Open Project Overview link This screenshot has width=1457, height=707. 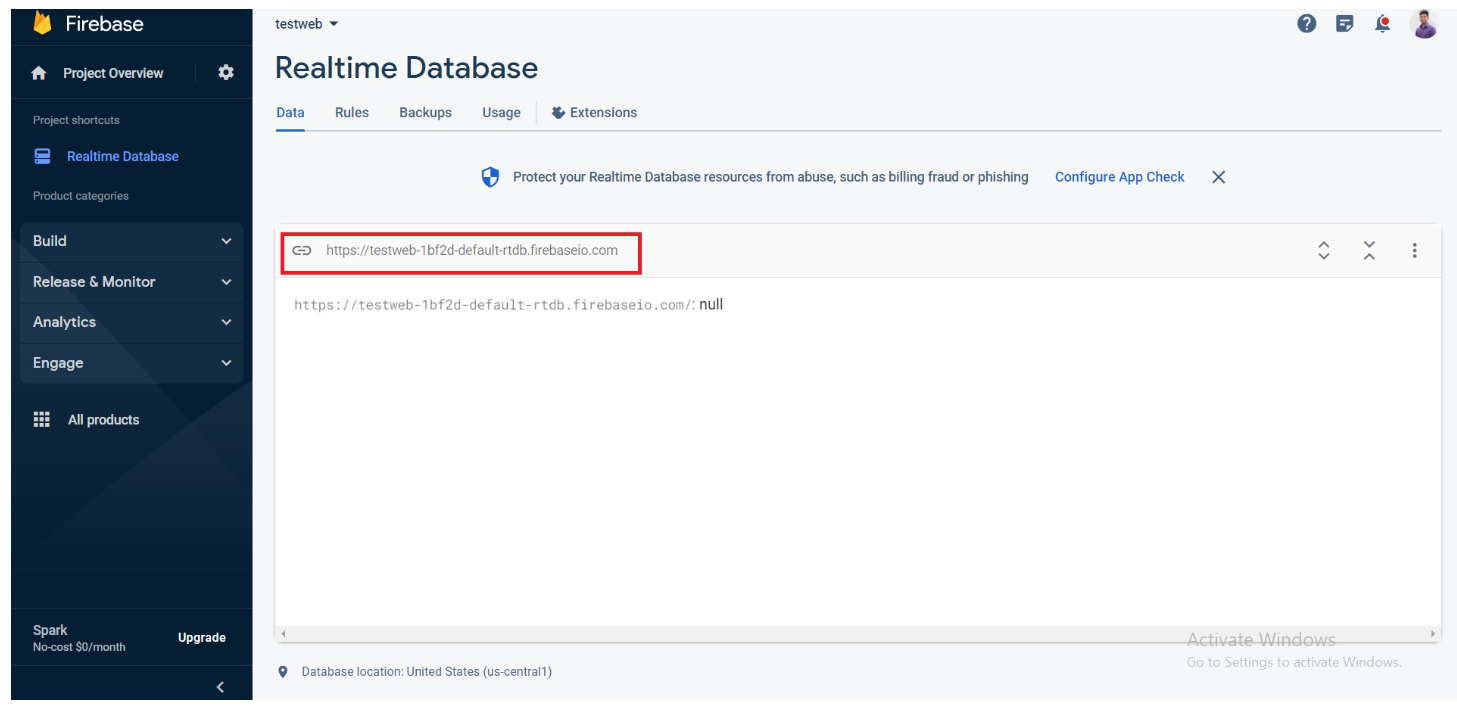click(113, 73)
